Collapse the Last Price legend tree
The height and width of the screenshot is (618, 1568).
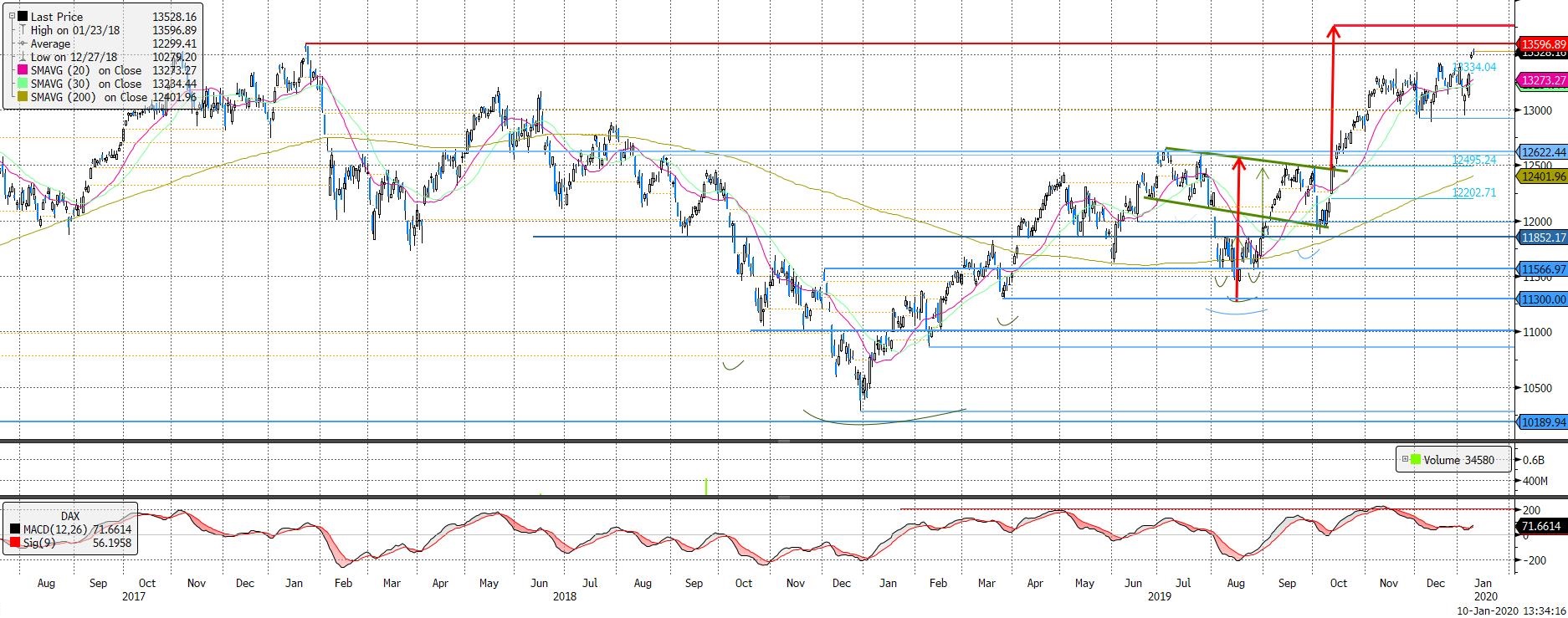(x=10, y=17)
